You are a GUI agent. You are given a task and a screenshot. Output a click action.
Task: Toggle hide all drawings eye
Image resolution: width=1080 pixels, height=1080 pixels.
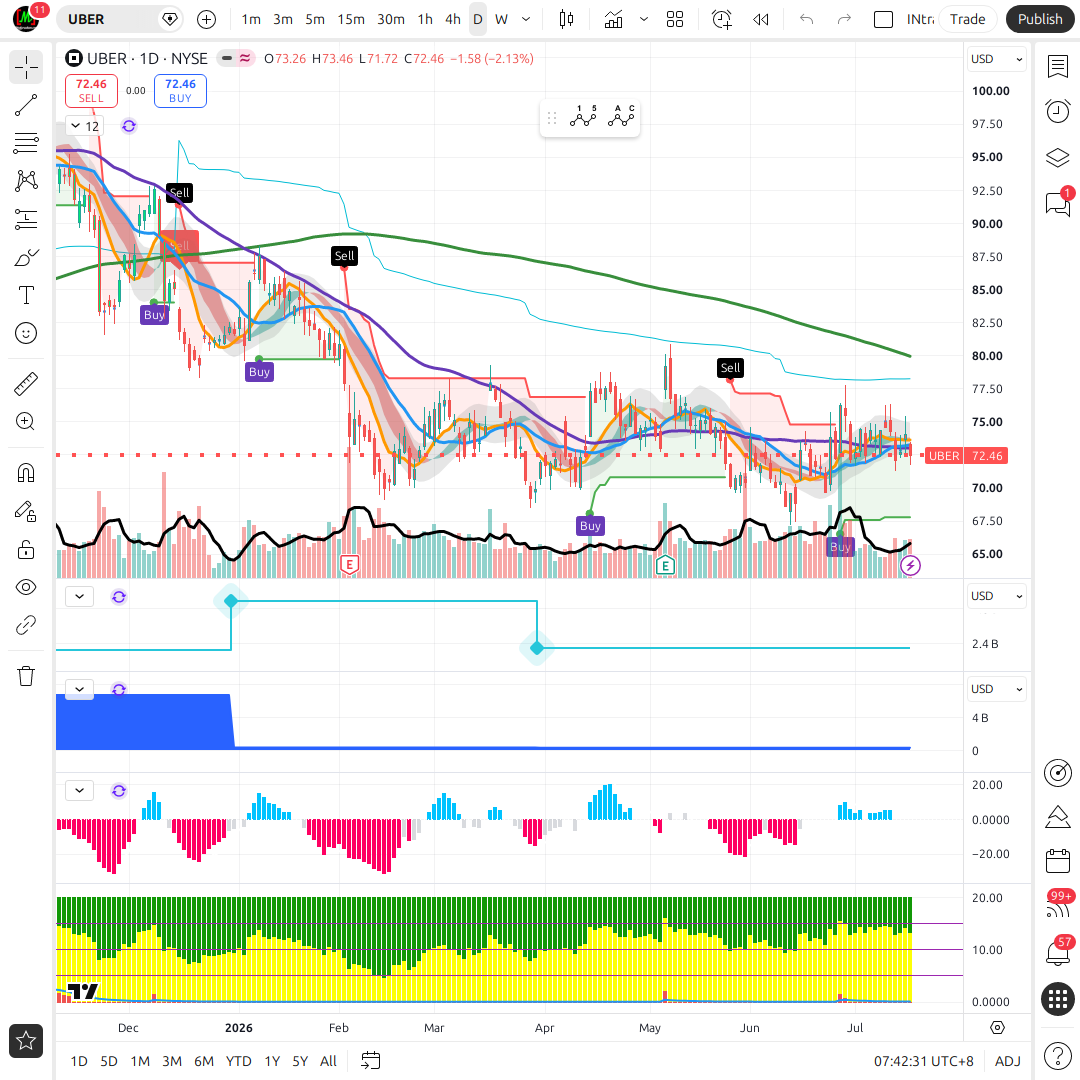pos(26,588)
